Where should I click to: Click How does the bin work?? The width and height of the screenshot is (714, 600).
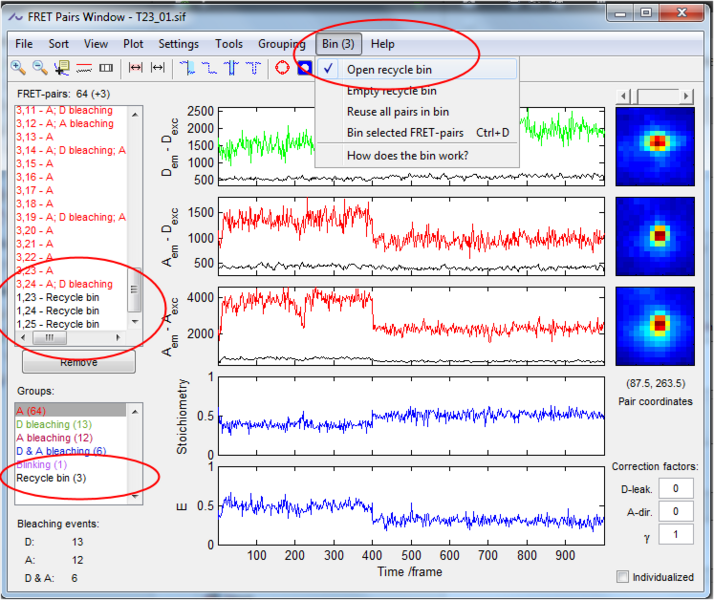coord(407,156)
